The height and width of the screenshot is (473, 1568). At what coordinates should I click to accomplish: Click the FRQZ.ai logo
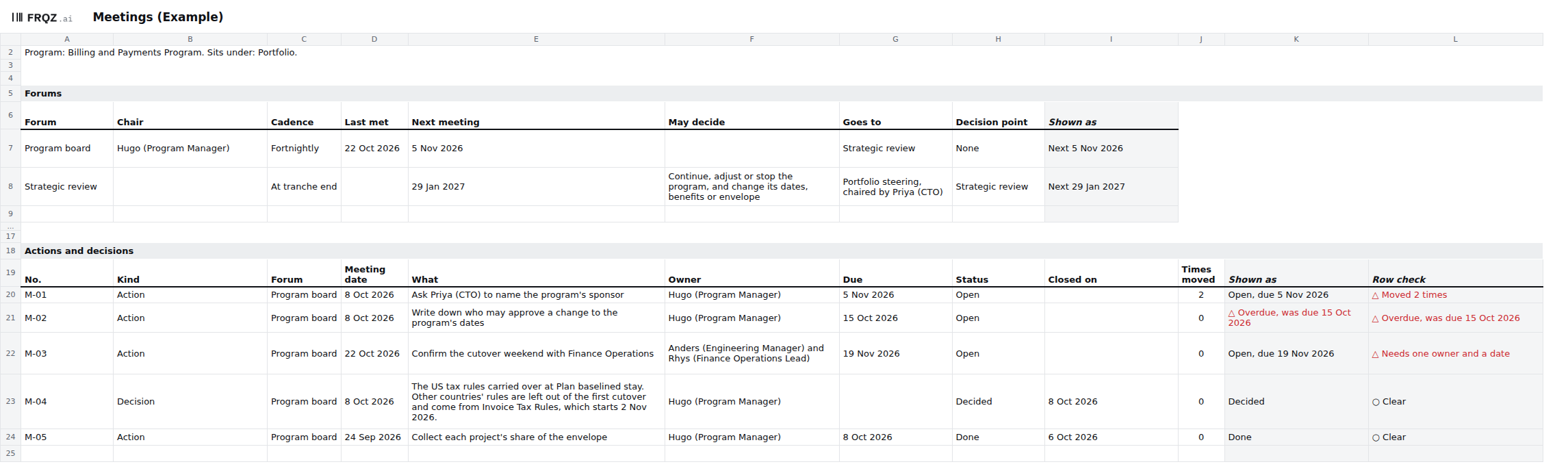(x=42, y=18)
